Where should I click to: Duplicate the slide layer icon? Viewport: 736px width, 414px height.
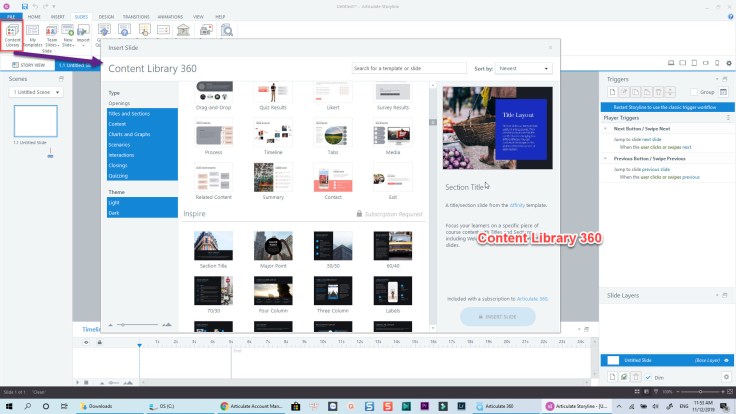click(x=624, y=377)
